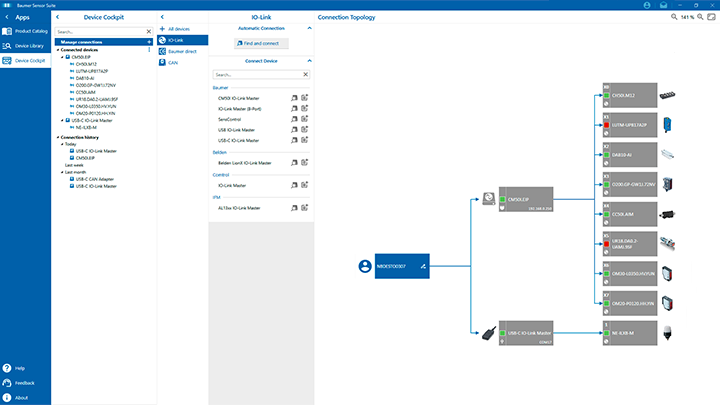Open the Feedback section
Screen dimensions: 720x405
[x=18, y=383]
